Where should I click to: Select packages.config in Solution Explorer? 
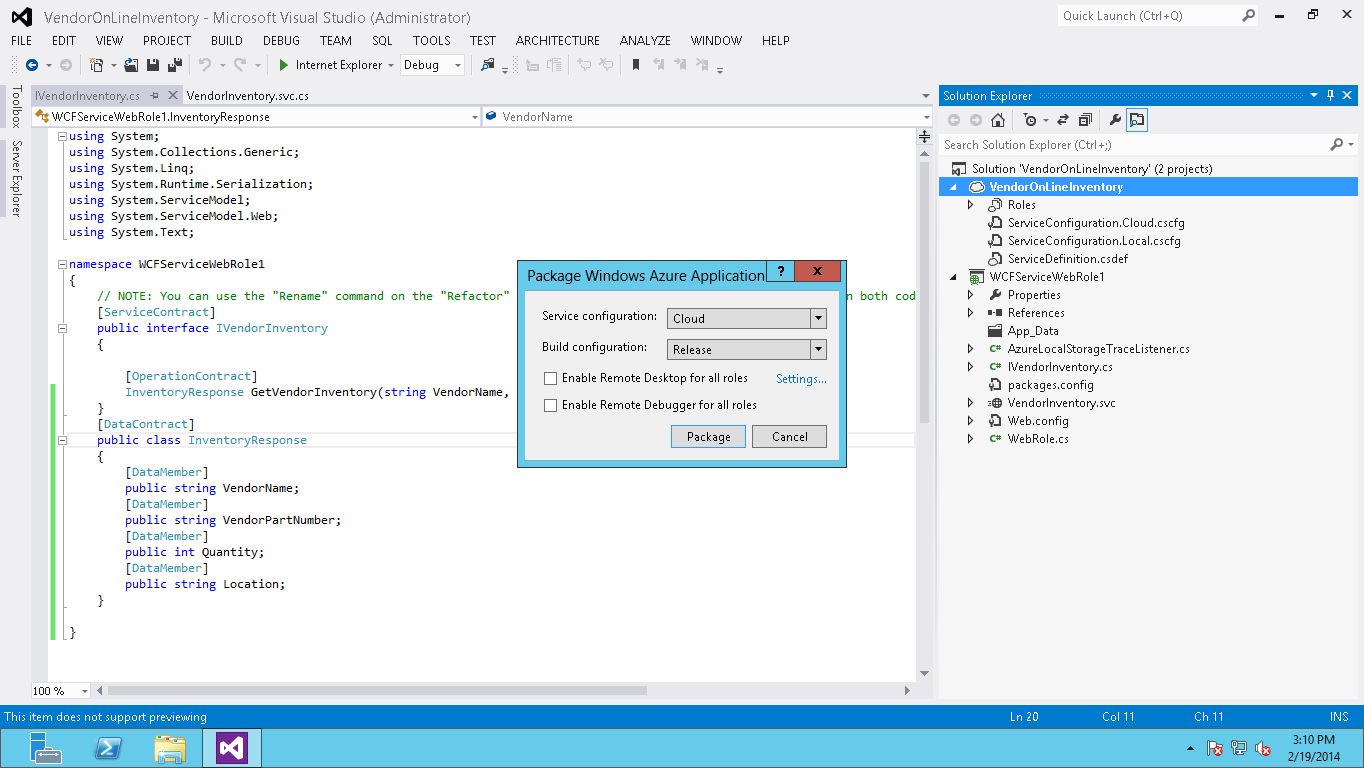click(1050, 385)
